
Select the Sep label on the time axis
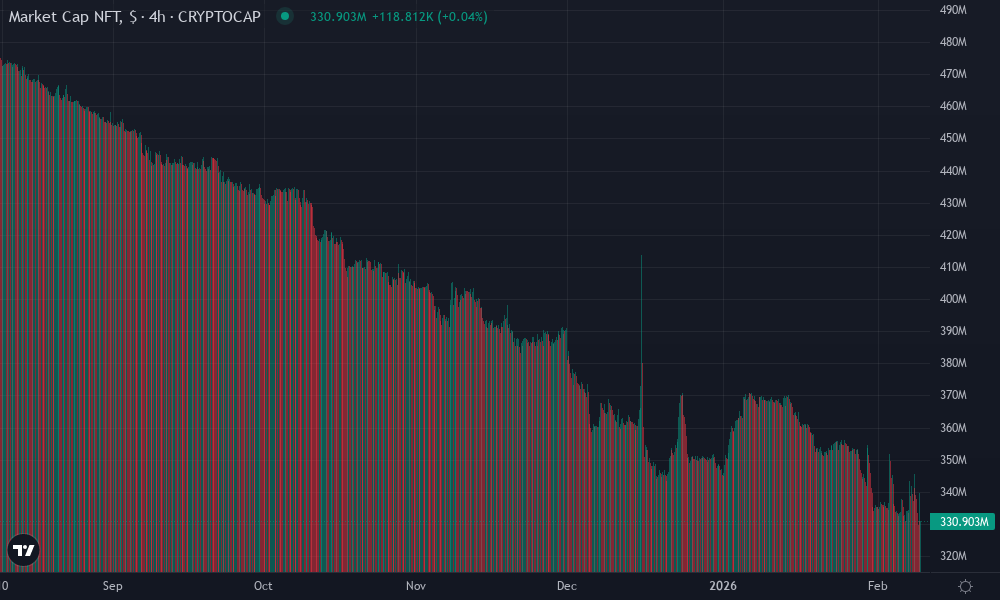(x=112, y=586)
